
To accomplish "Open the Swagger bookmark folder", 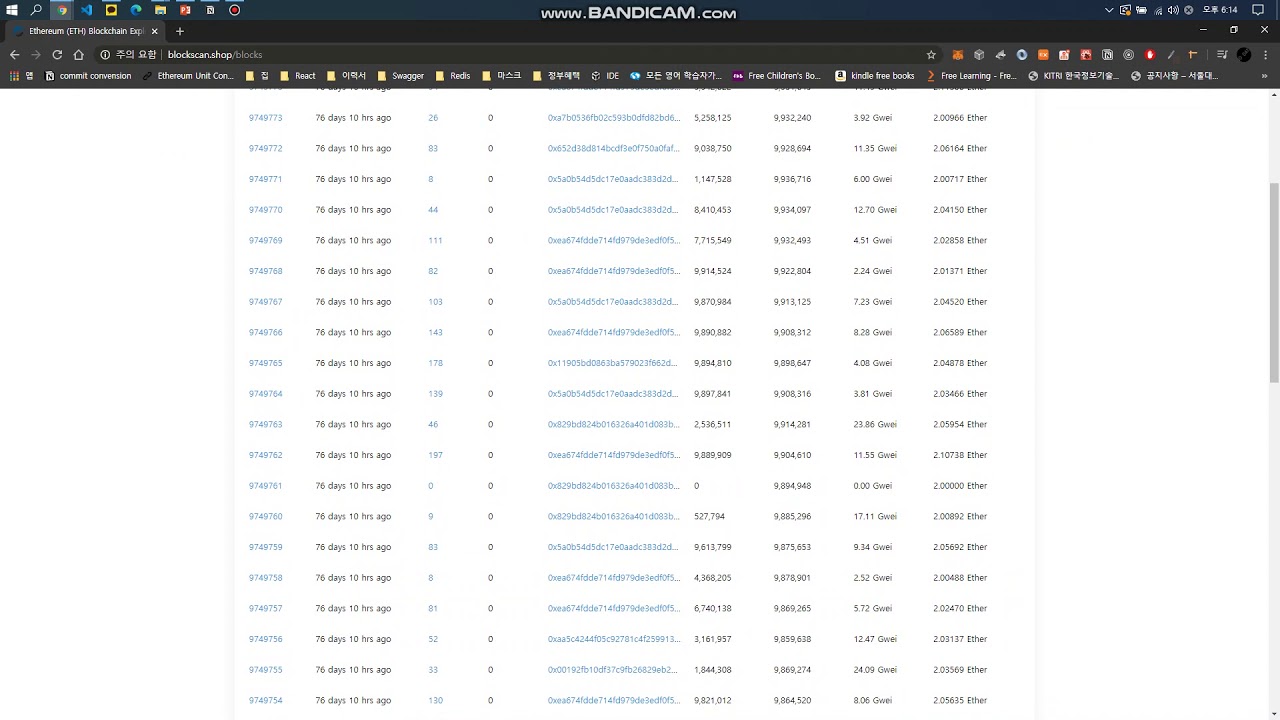I will (x=400, y=76).
